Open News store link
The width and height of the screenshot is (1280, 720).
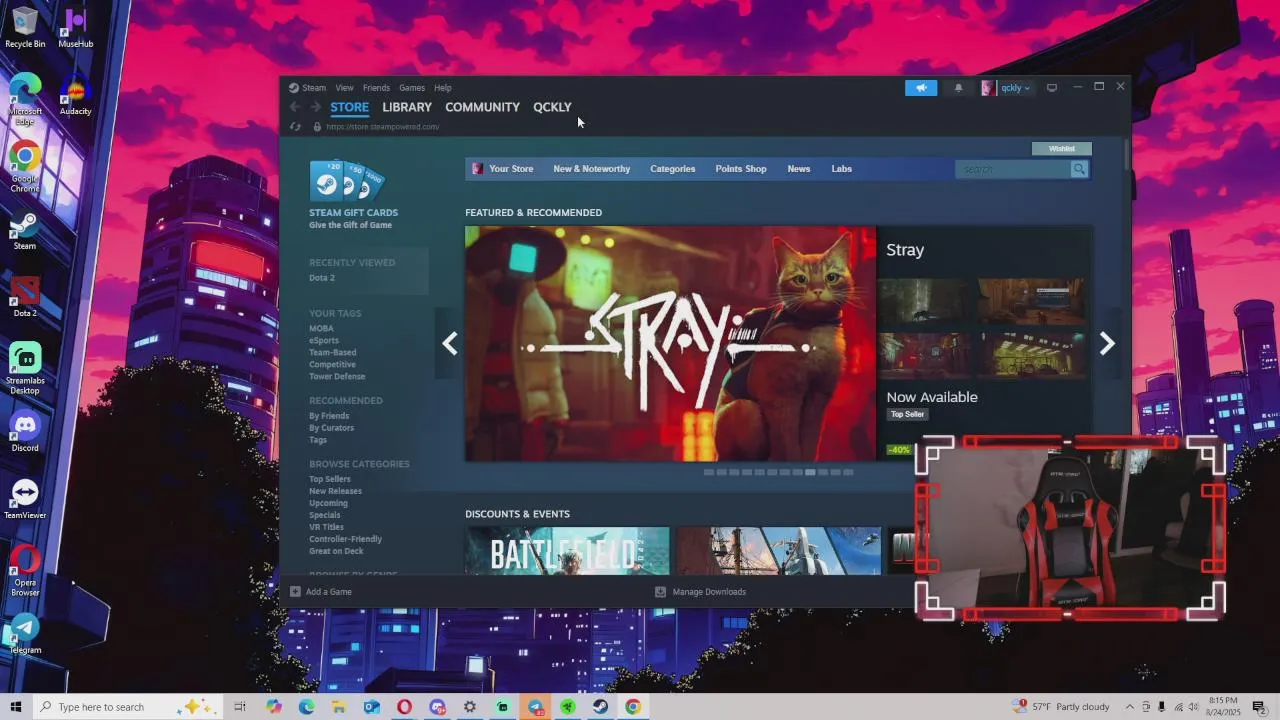click(x=799, y=169)
